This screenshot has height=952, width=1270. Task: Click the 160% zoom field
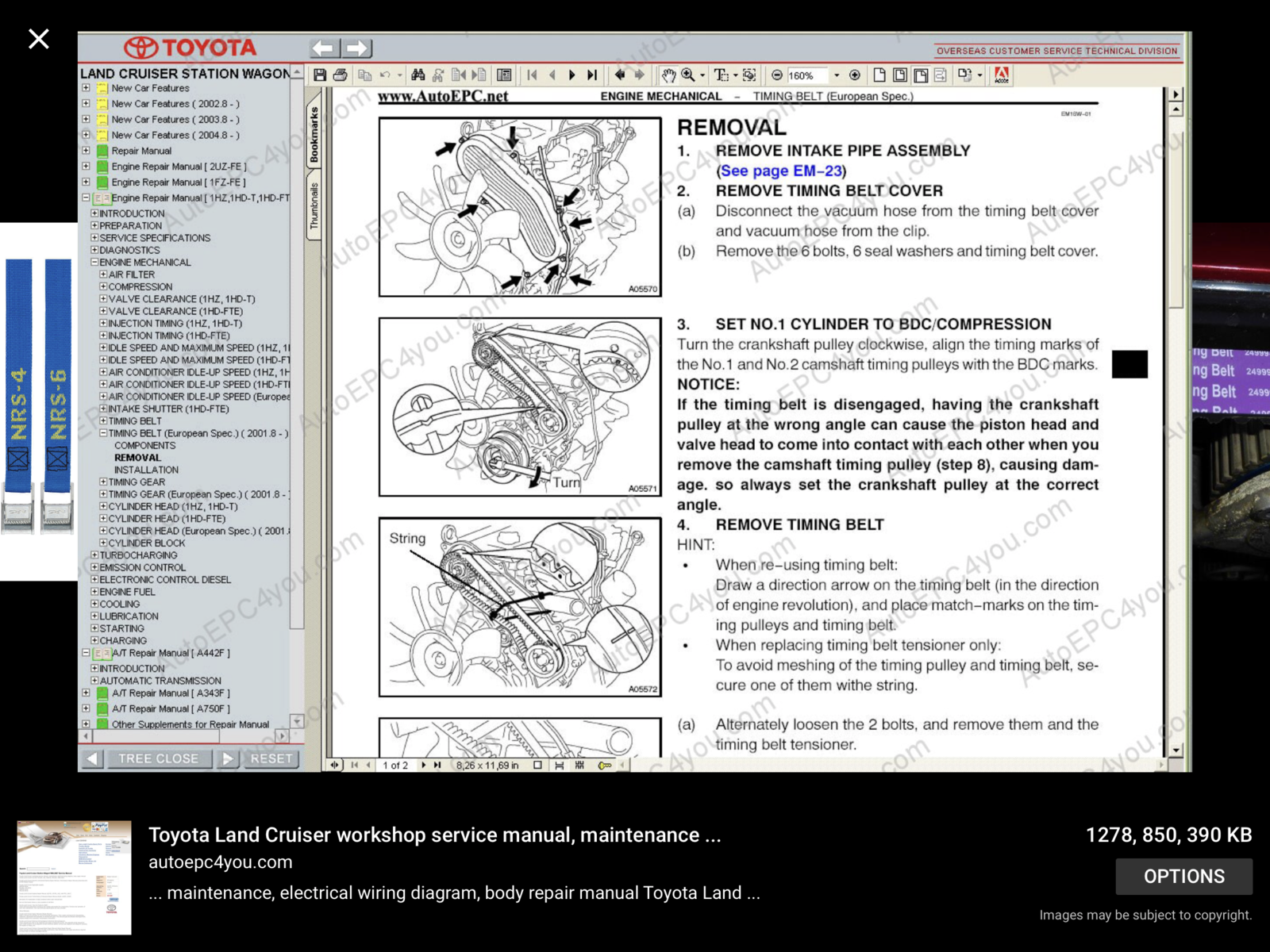coord(808,75)
